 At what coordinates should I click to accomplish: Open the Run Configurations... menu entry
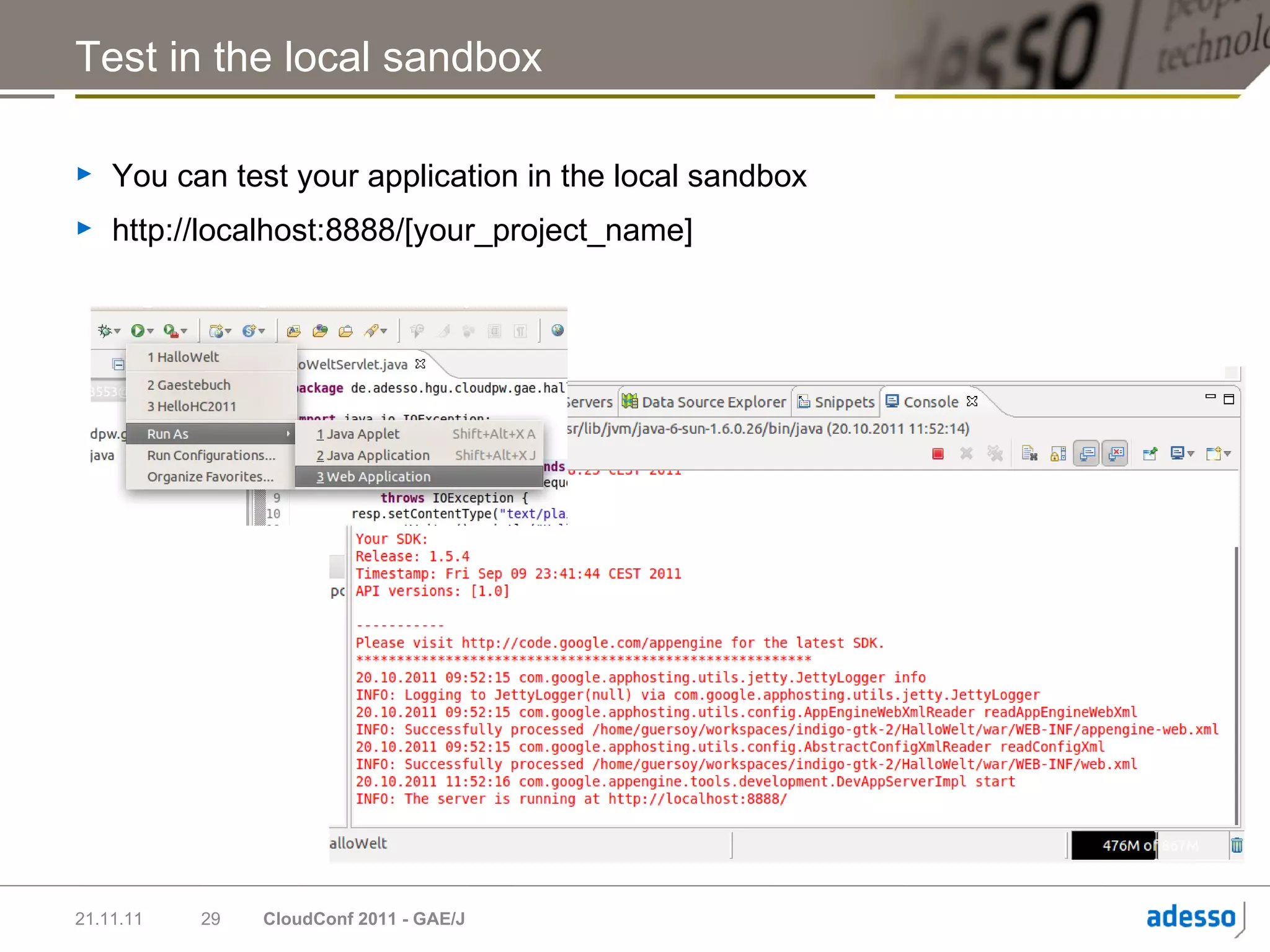tap(211, 456)
